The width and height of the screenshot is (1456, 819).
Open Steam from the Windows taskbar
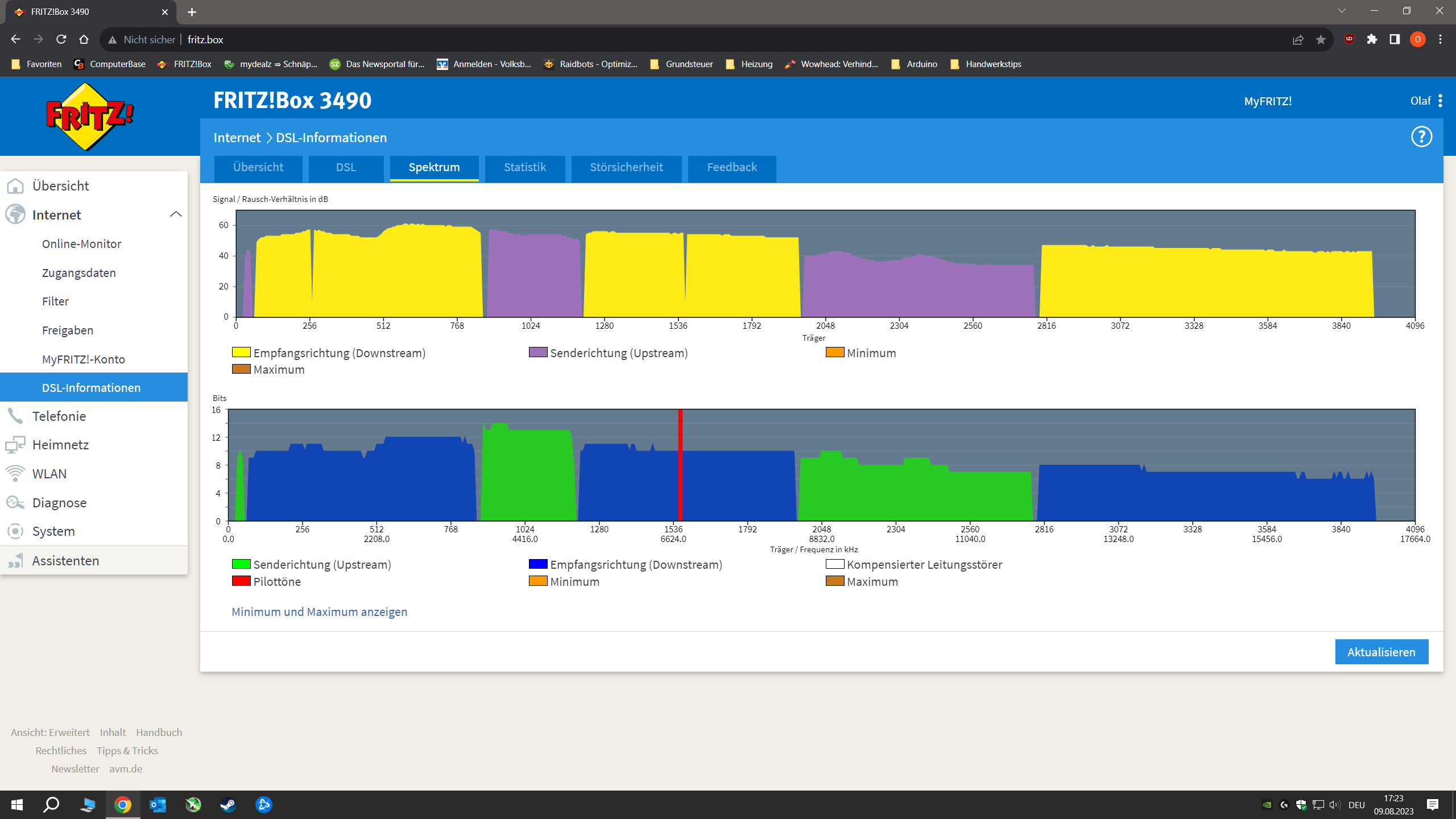229,805
